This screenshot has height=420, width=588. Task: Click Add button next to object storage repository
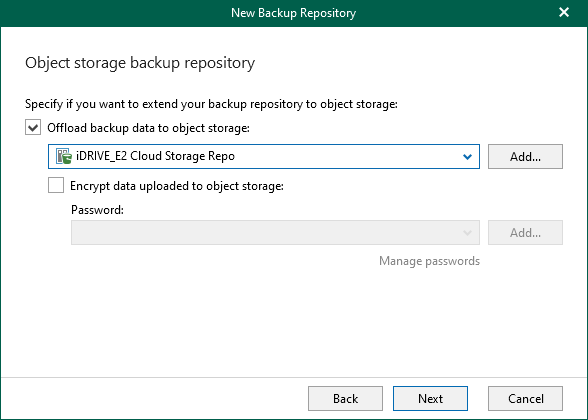(x=525, y=156)
